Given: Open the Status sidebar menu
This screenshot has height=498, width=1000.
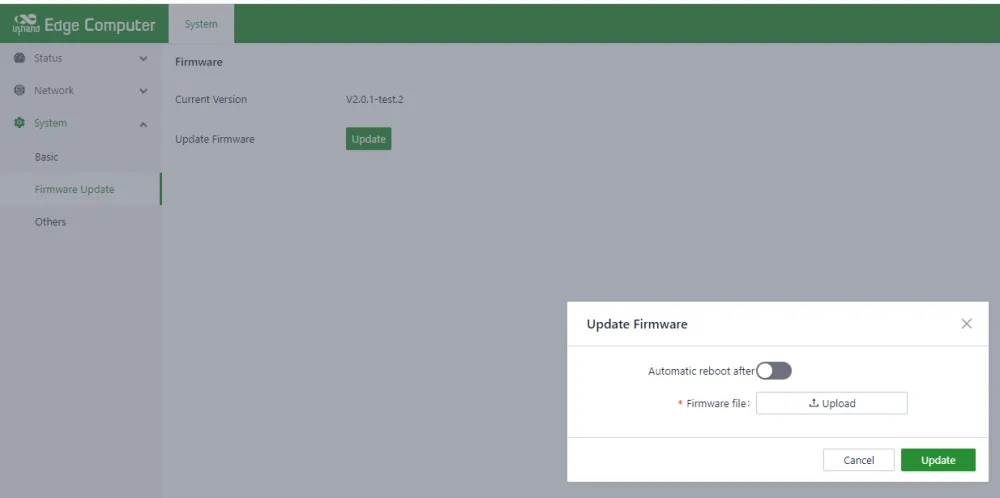Looking at the screenshot, I should coord(80,58).
